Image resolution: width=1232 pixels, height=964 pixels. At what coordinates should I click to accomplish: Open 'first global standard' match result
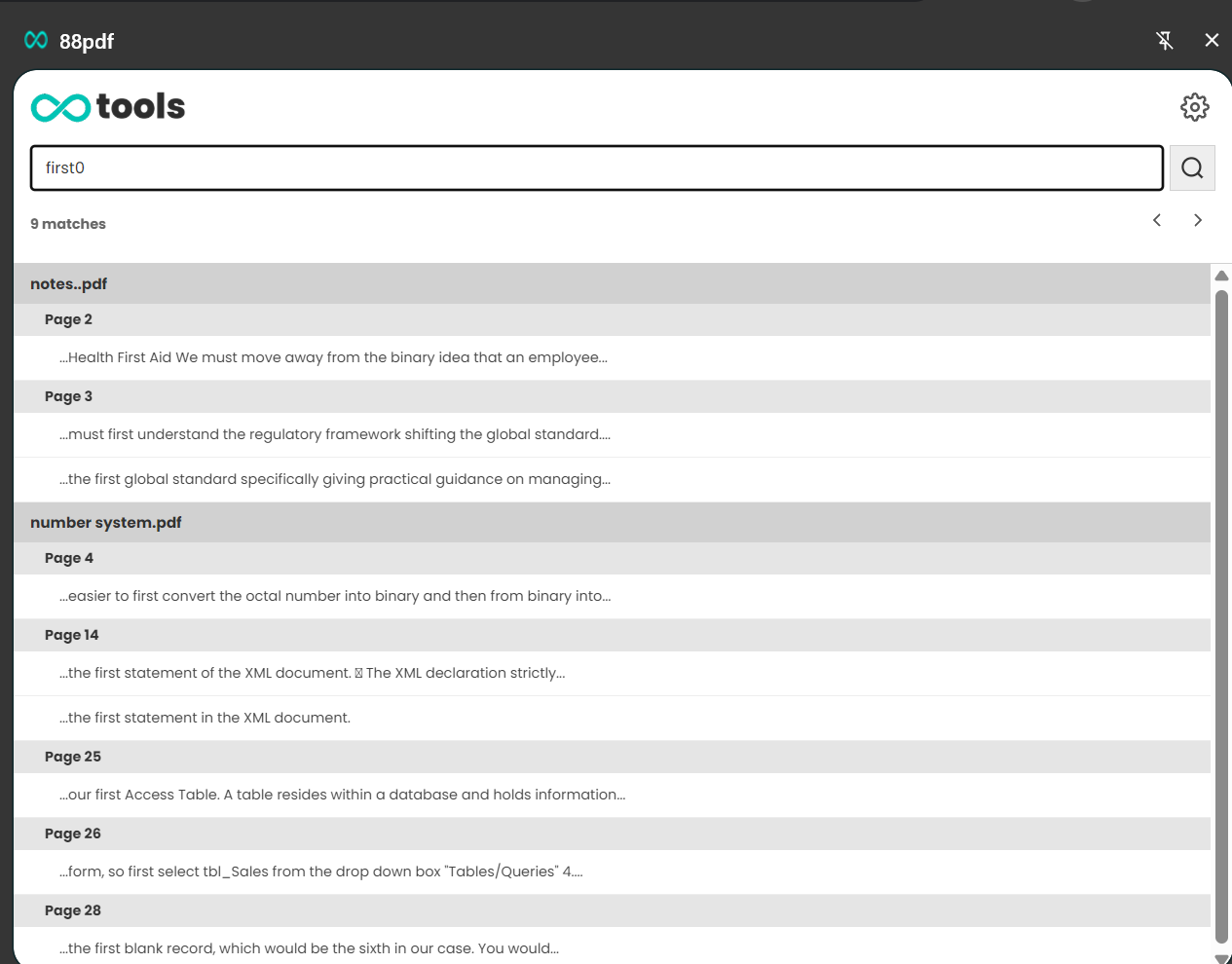pos(334,479)
